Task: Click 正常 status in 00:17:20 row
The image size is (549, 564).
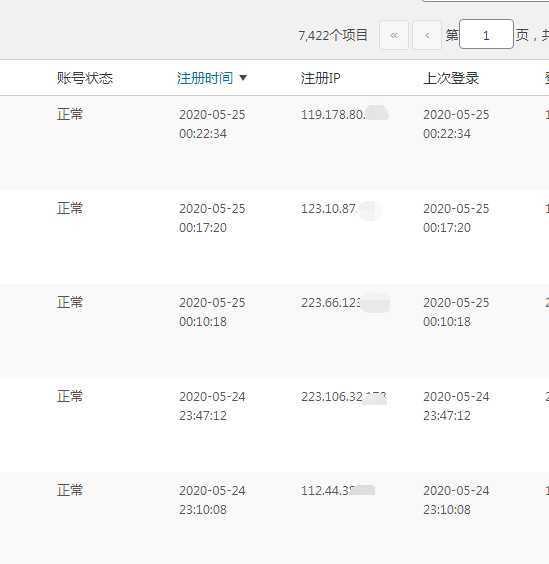Action: click(70, 208)
